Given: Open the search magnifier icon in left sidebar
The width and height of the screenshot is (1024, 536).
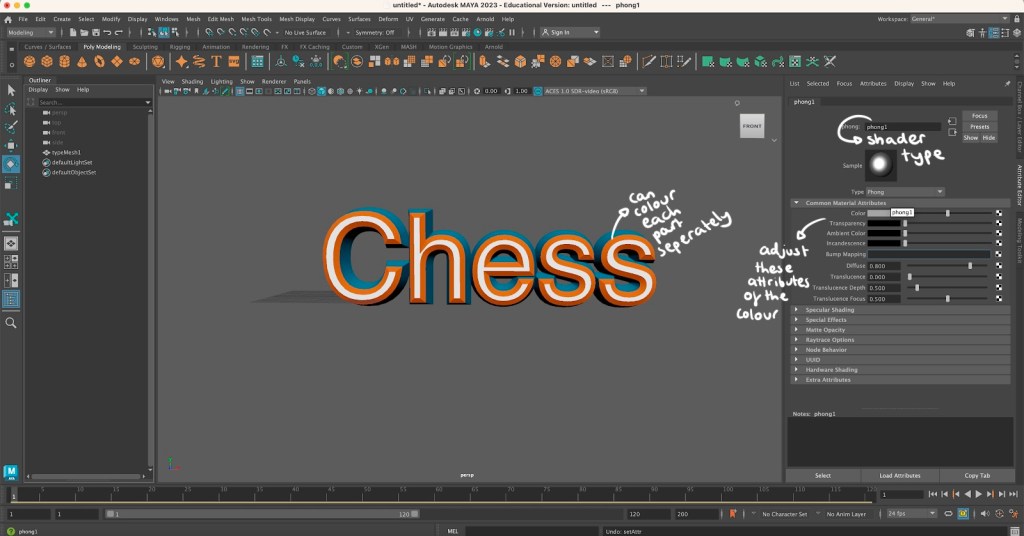Looking at the screenshot, I should tap(11, 323).
